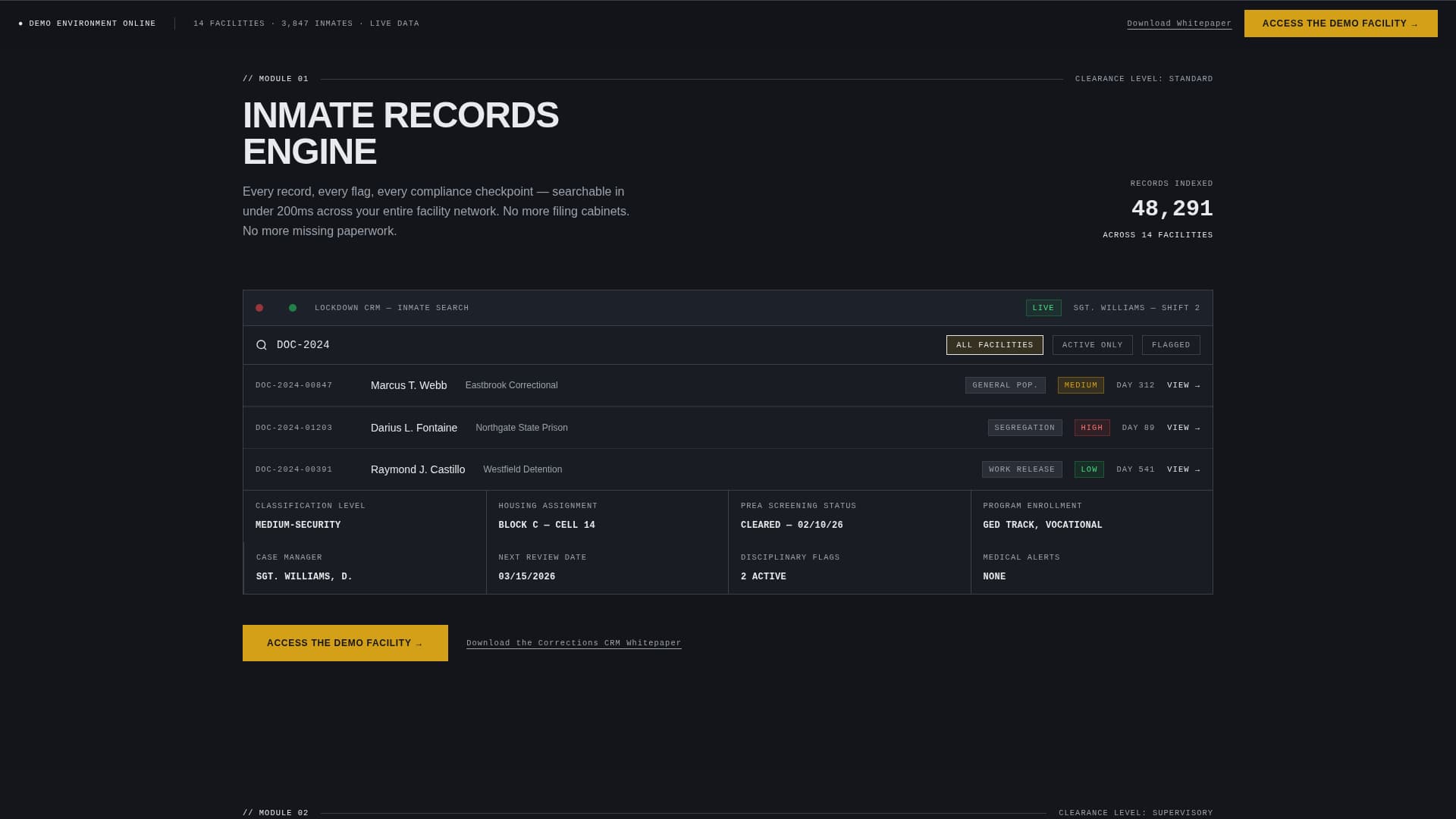Click the search magnifier icon
Image resolution: width=1456 pixels, height=819 pixels.
[262, 345]
